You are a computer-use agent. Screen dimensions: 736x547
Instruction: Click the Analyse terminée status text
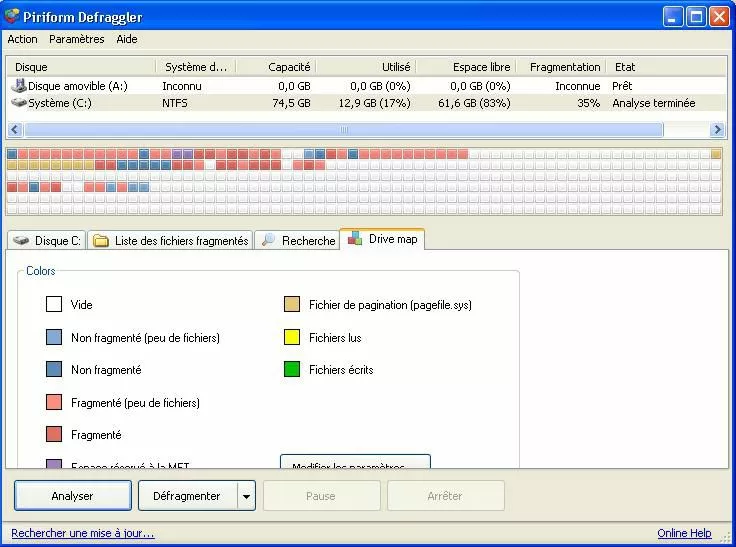click(x=654, y=103)
